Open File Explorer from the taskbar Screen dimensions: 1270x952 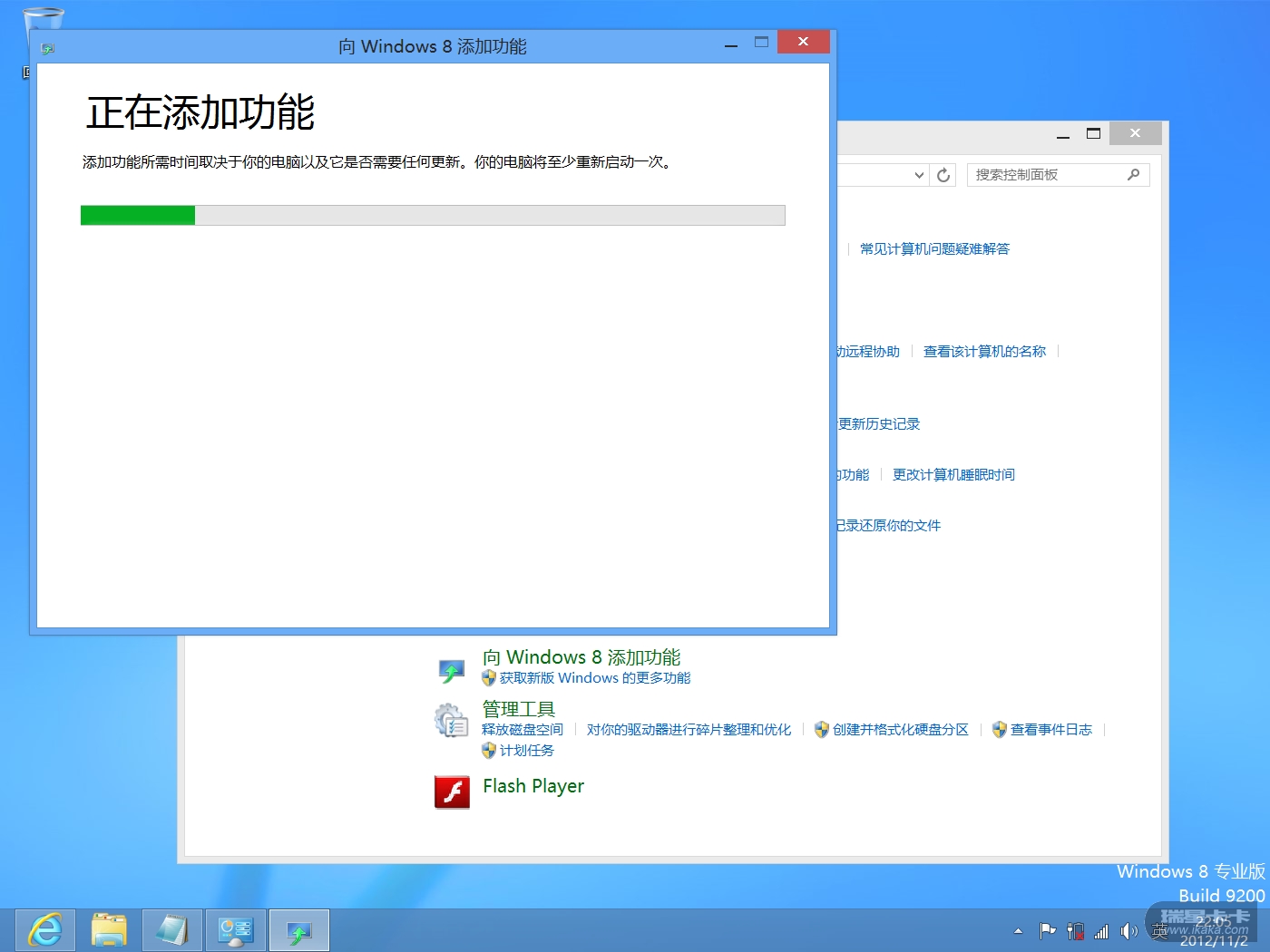click(109, 930)
